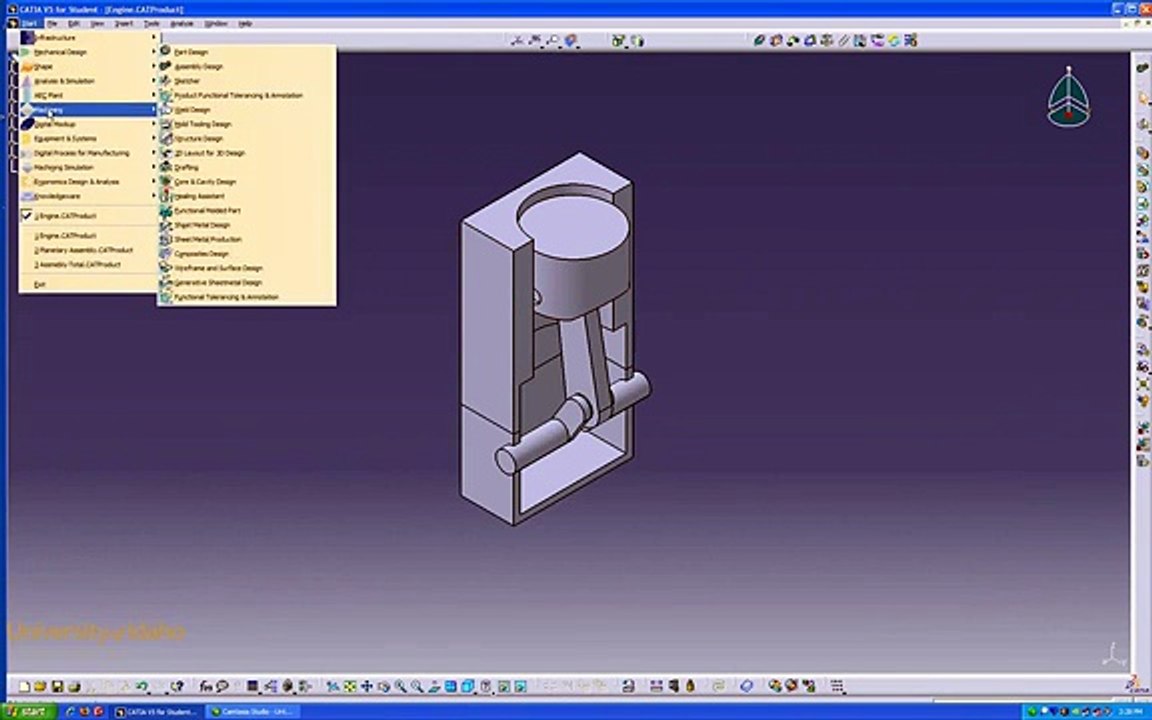Select Sheet Metal Production workbench

[x=246, y=240]
